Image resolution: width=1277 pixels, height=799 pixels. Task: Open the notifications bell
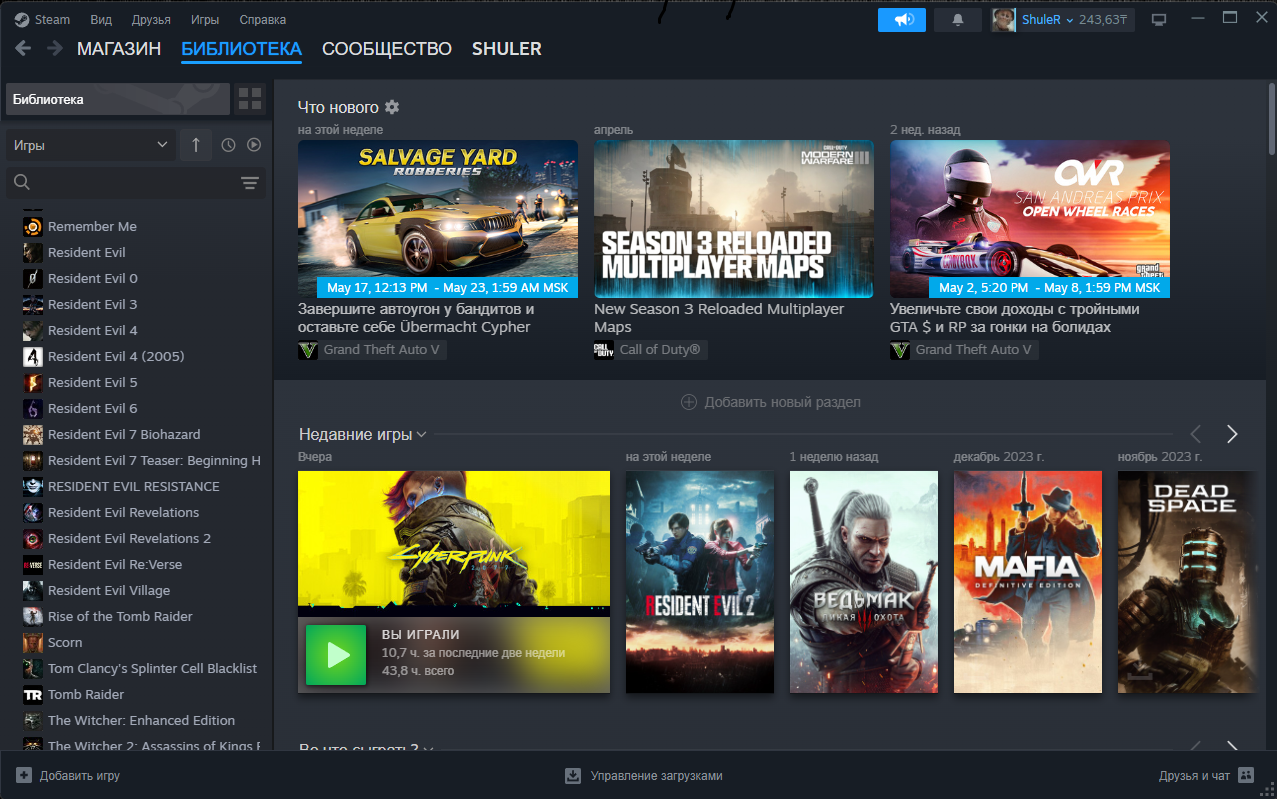click(958, 20)
